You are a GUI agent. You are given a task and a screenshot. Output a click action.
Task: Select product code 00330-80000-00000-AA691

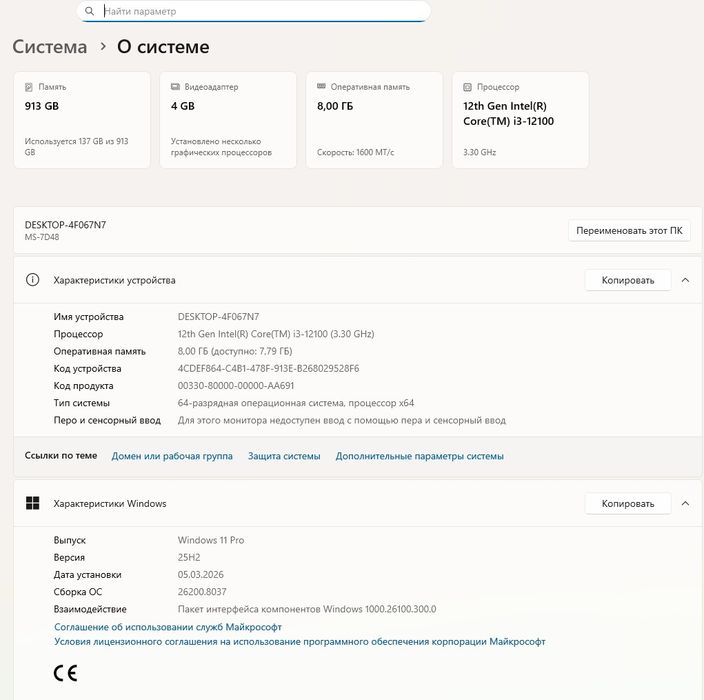[x=236, y=386]
